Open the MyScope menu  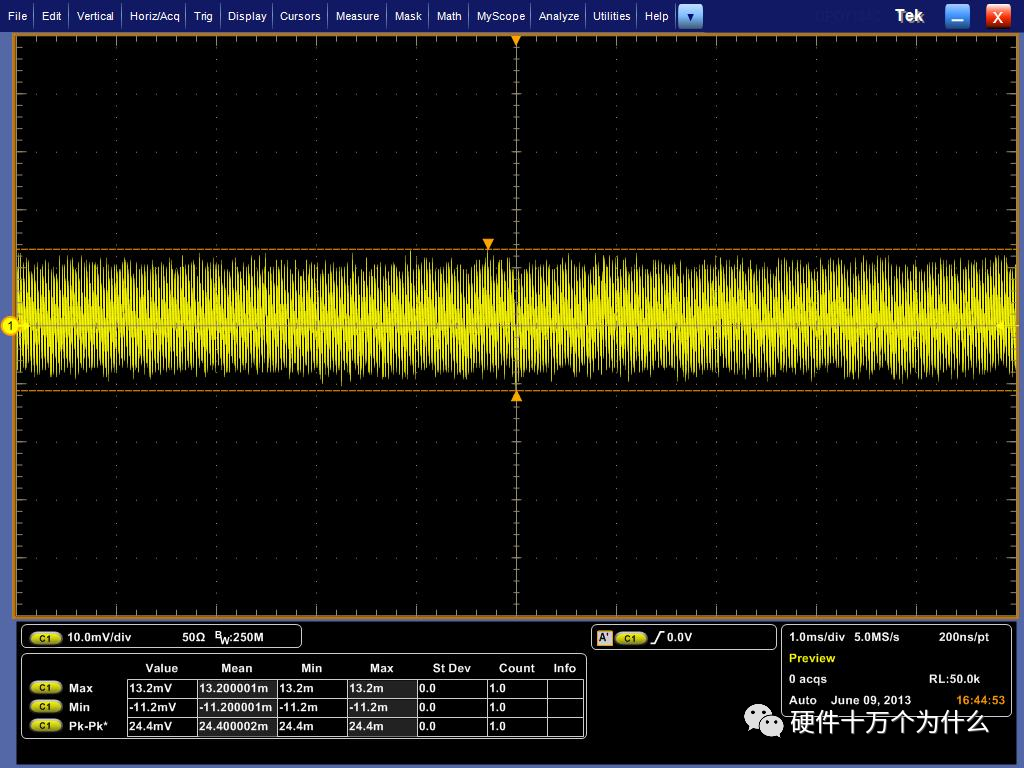pyautogui.click(x=500, y=16)
